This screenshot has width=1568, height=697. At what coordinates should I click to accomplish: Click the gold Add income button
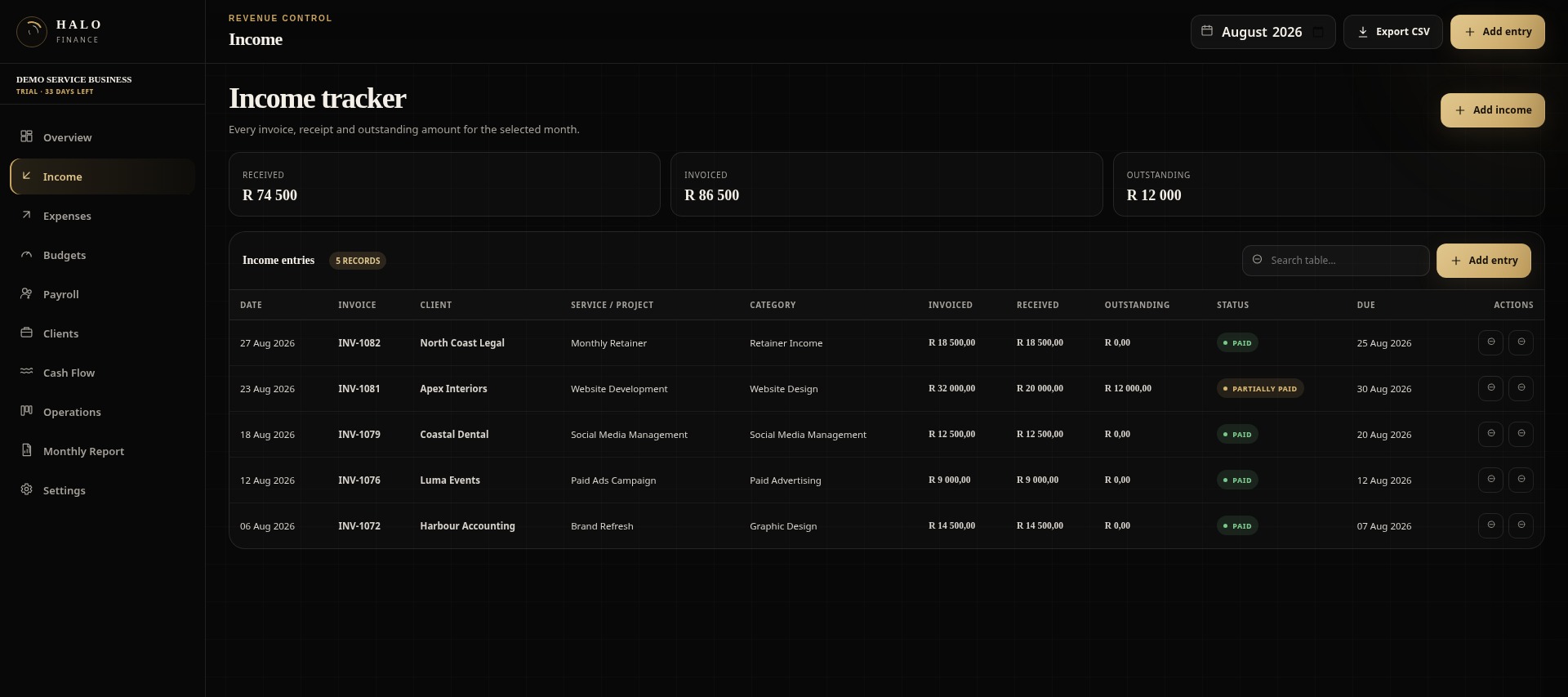1492,110
